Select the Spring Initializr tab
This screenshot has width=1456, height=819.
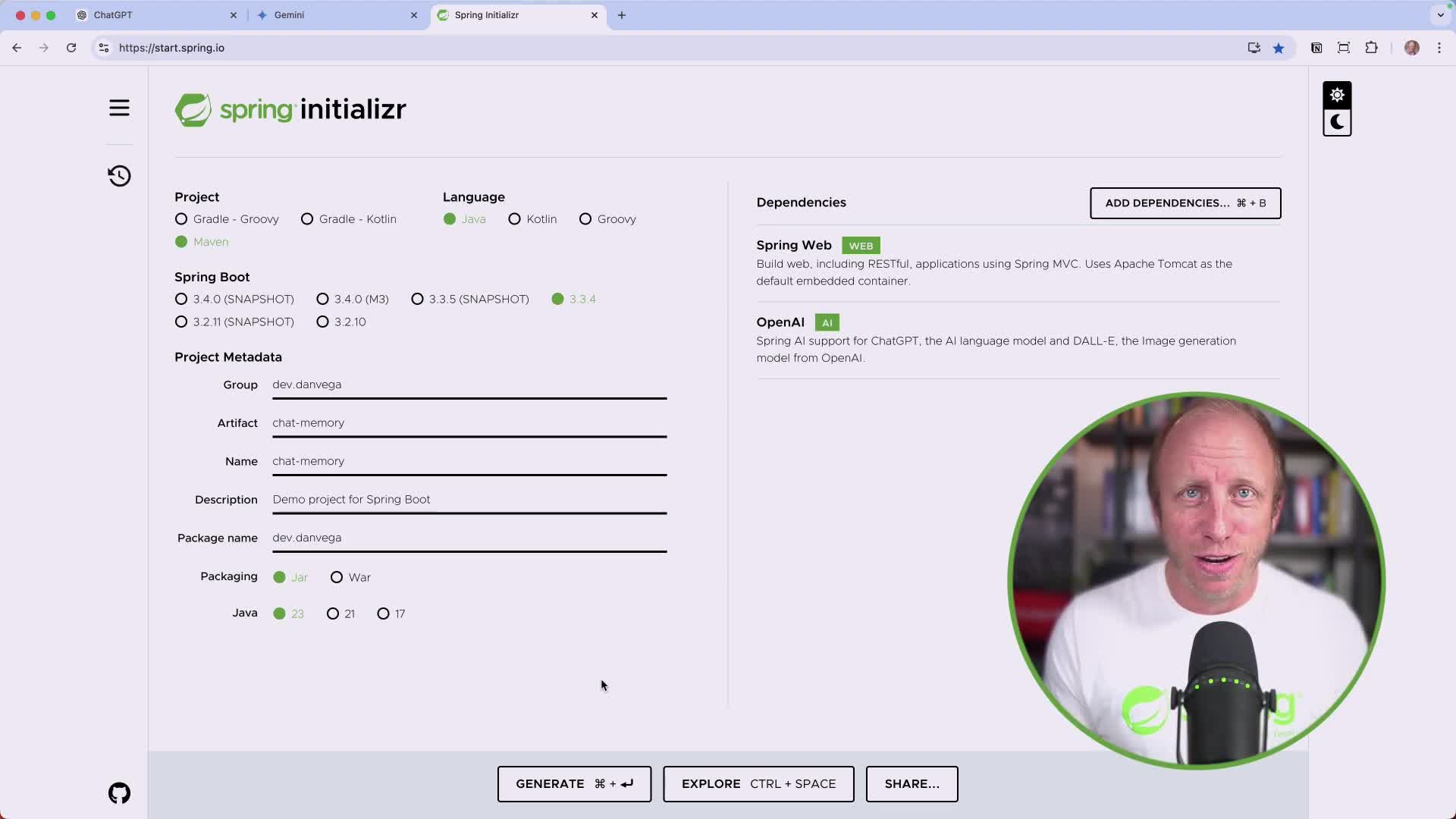(x=519, y=15)
